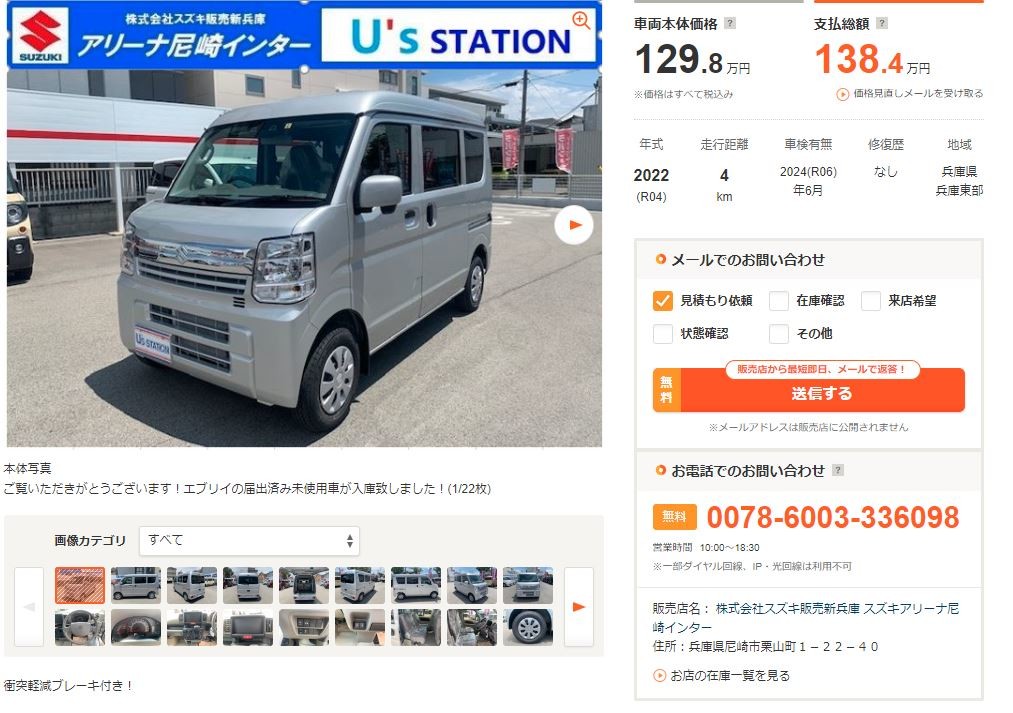Open the 画像カテゴリ dropdown

(x=249, y=541)
